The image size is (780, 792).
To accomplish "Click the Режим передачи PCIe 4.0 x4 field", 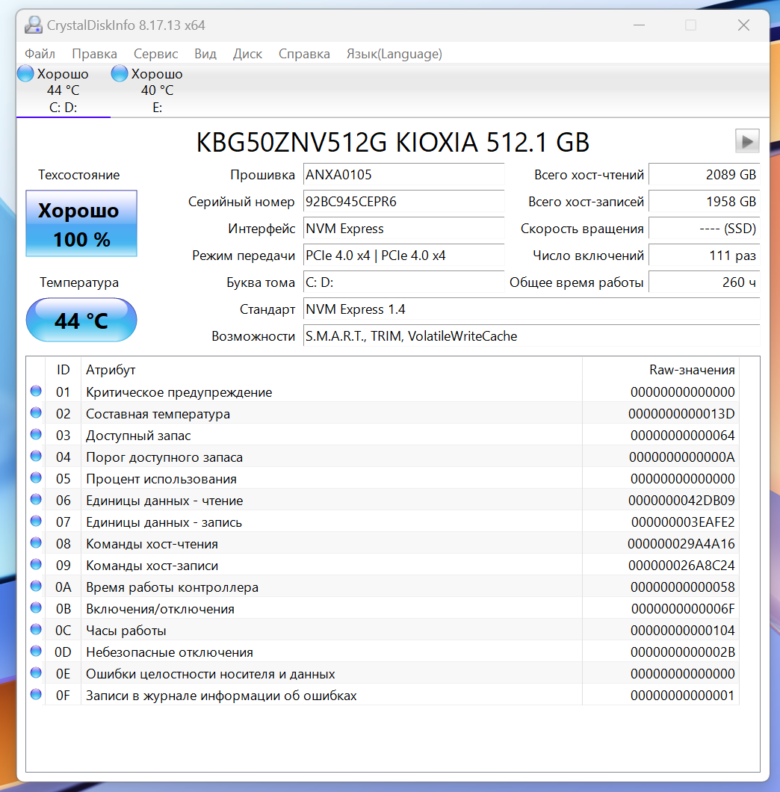I will (404, 255).
